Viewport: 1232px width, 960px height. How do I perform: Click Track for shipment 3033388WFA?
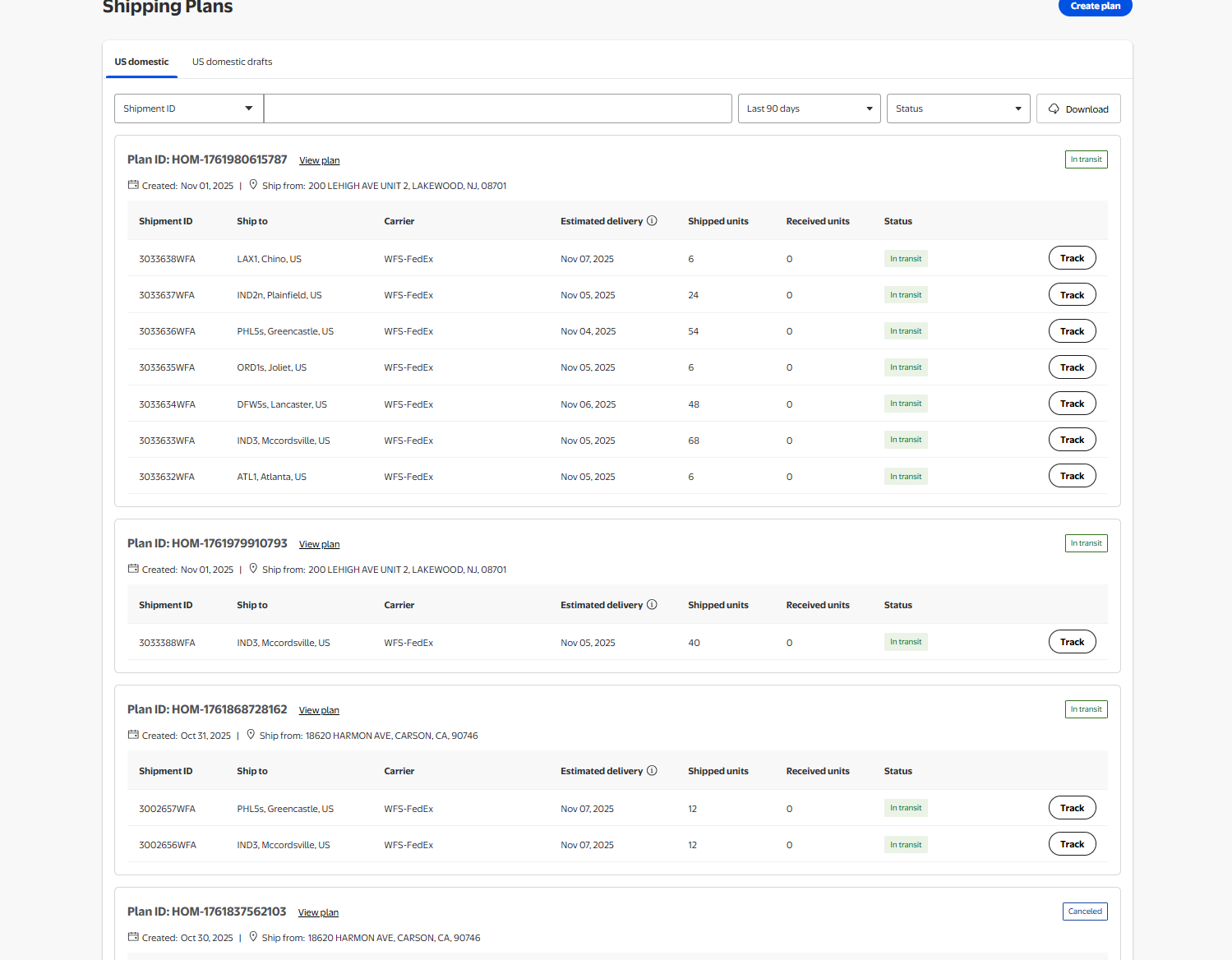[x=1072, y=642]
